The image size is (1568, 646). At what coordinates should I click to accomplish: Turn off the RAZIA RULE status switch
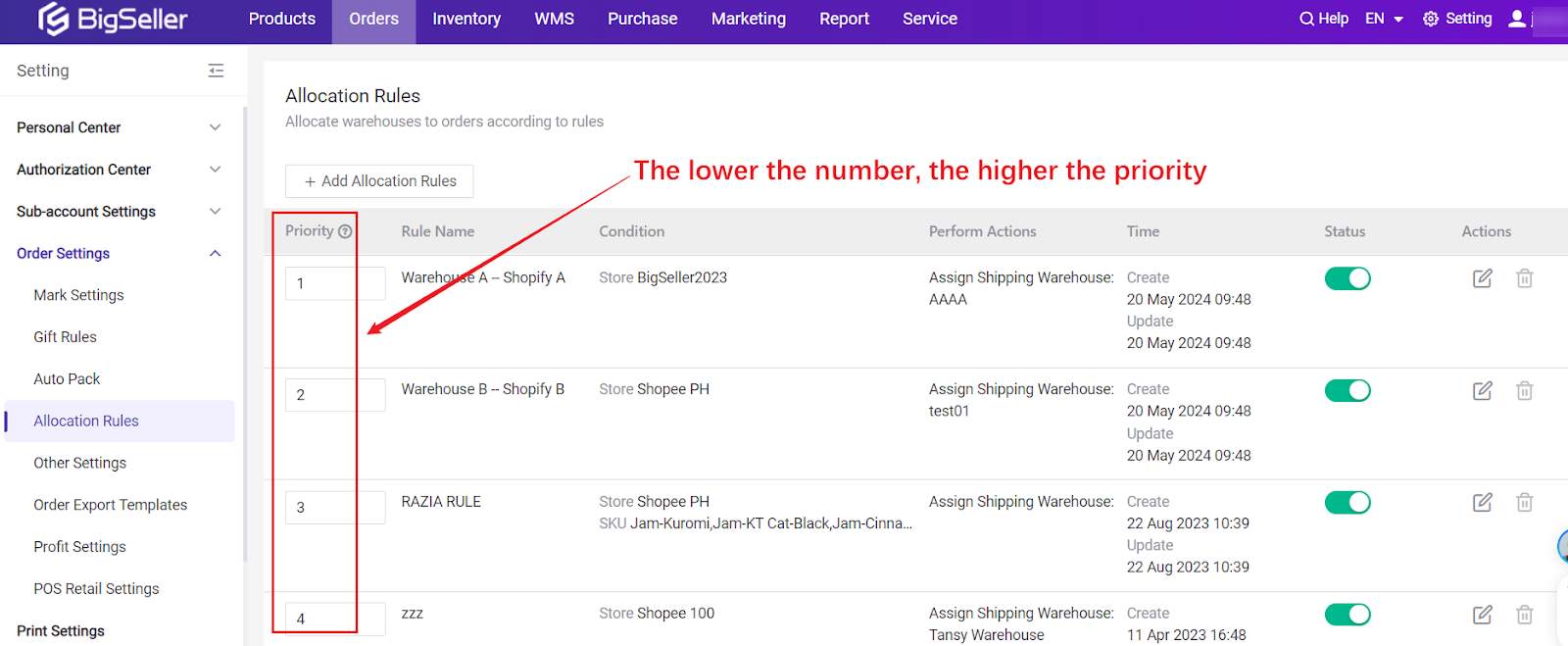click(x=1347, y=502)
